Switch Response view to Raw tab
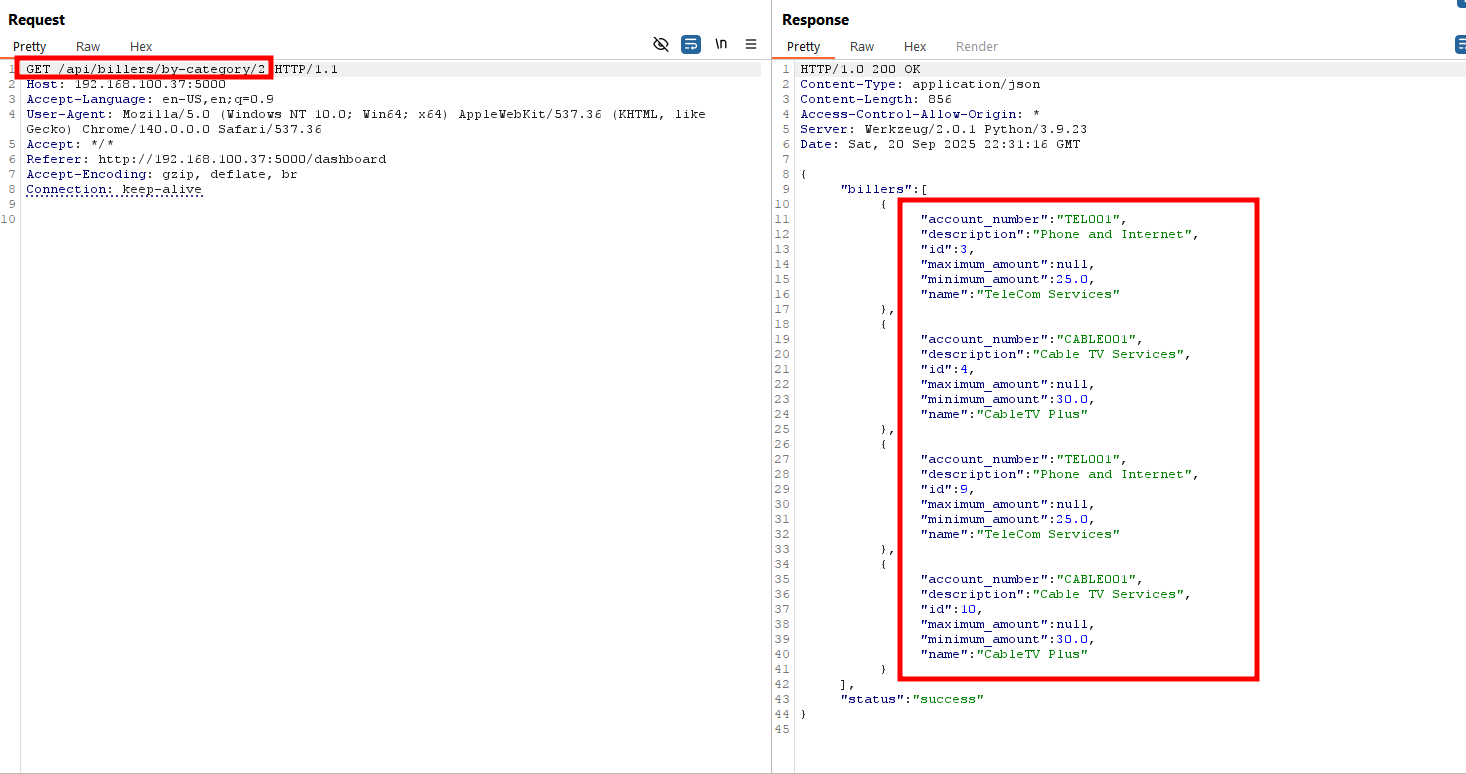This screenshot has width=1466, height=774. (862, 47)
